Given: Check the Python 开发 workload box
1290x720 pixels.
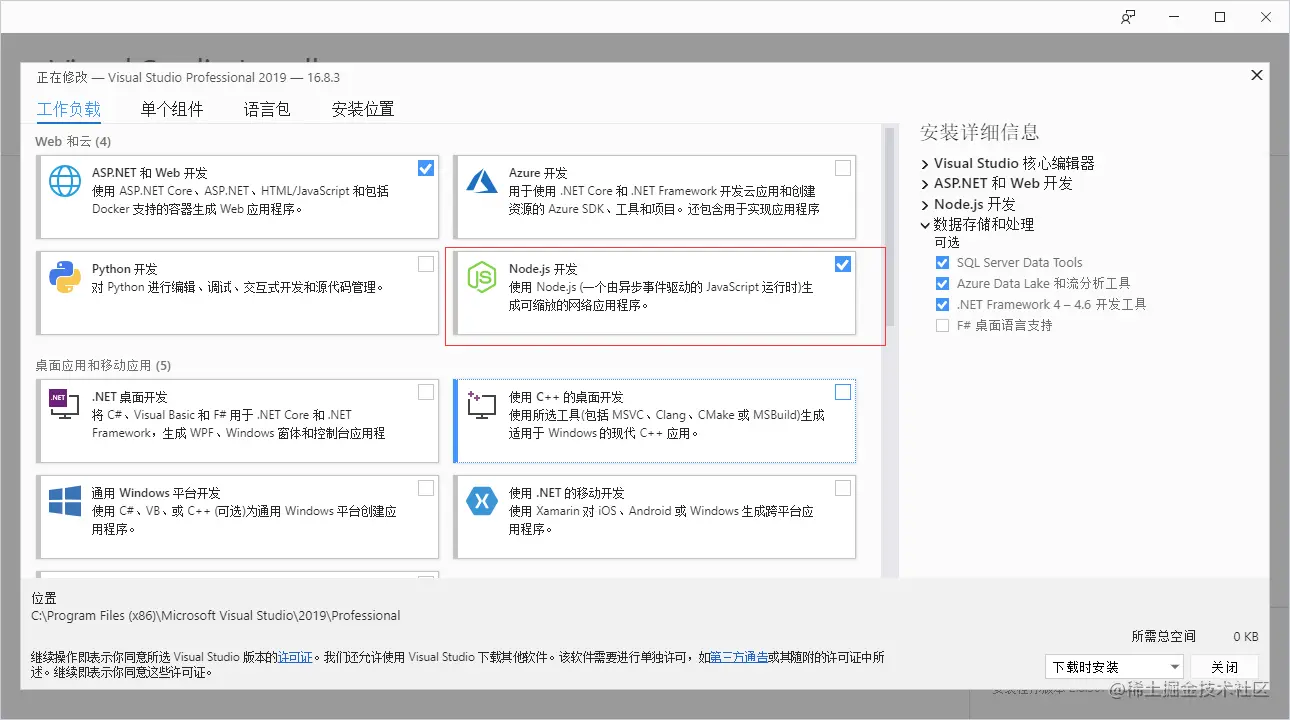Looking at the screenshot, I should 426,264.
